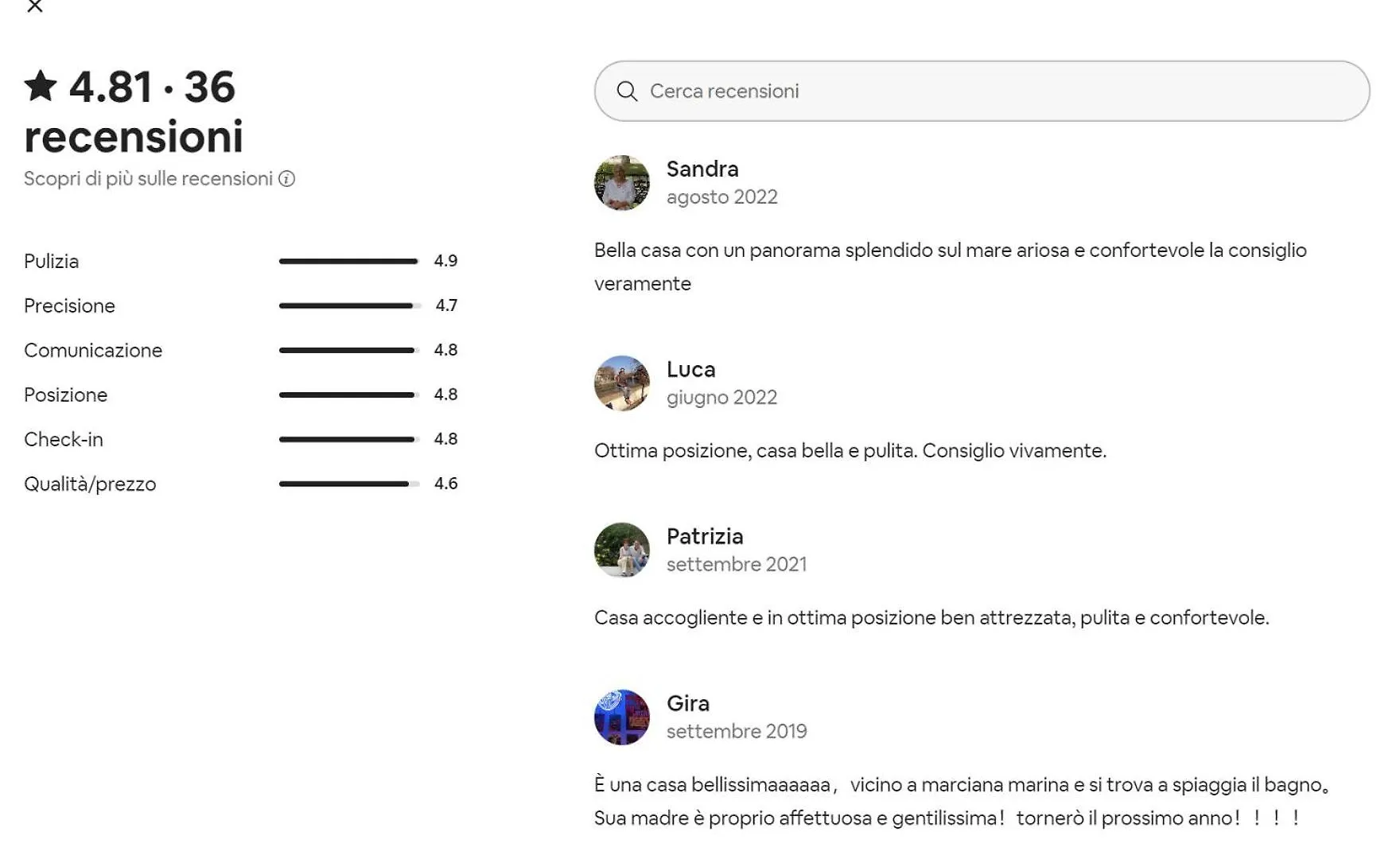The height and width of the screenshot is (859, 1400).
Task: Open Gira's profile picture
Action: (622, 717)
